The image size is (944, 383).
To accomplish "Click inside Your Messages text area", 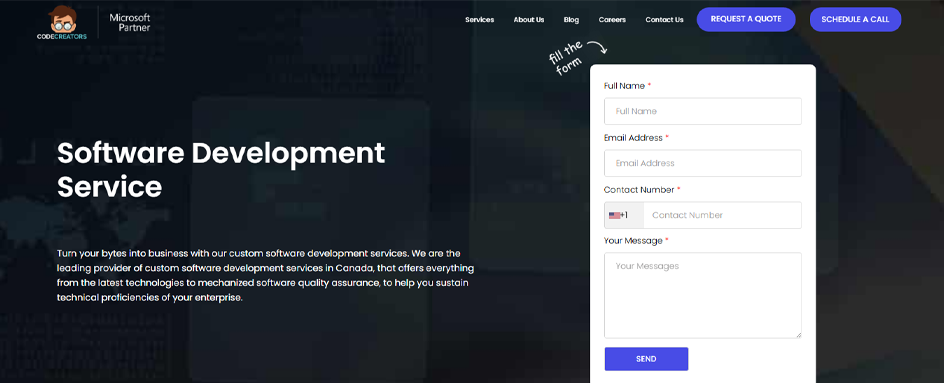I will coord(703,295).
